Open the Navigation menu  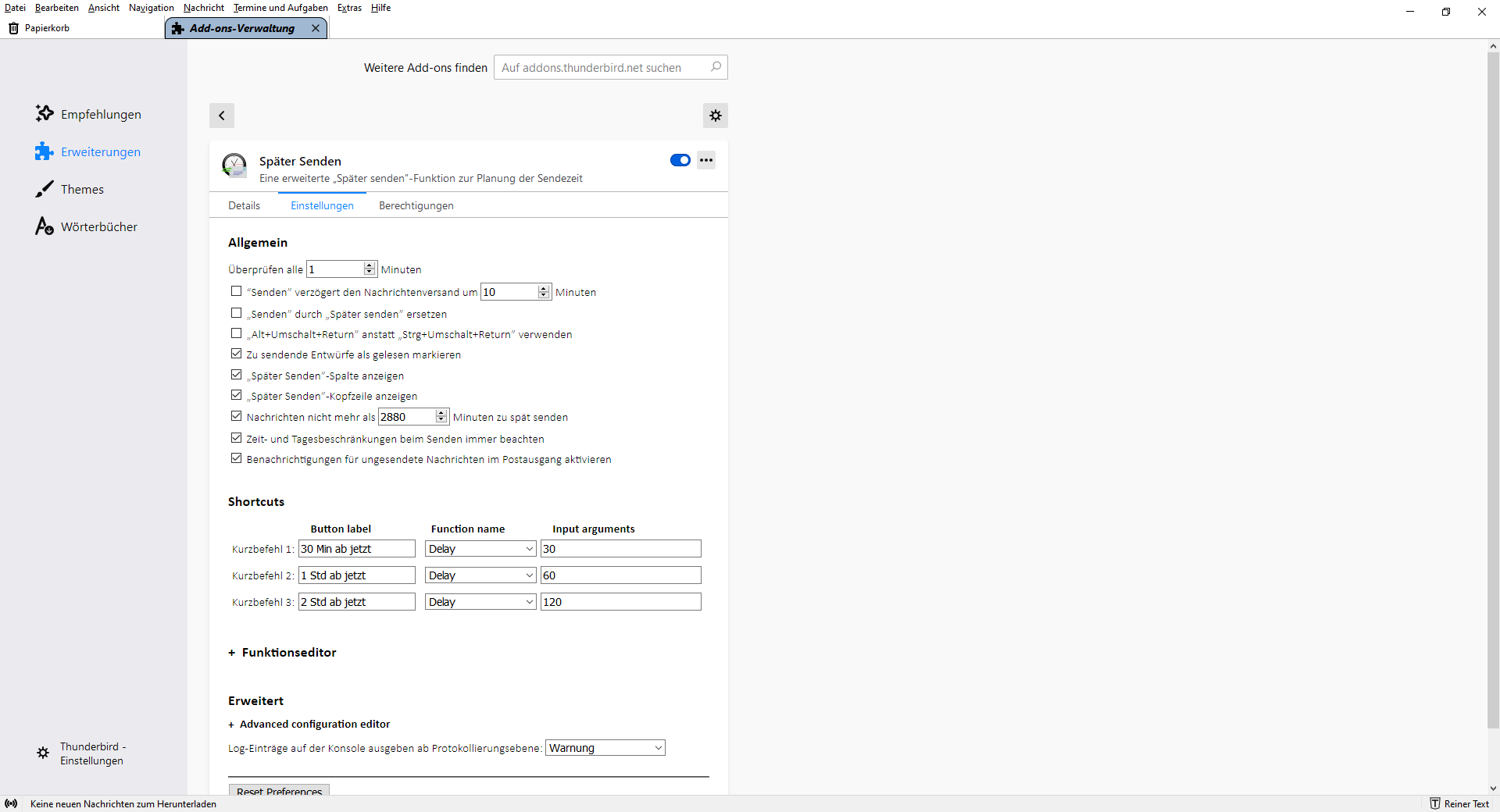(152, 8)
